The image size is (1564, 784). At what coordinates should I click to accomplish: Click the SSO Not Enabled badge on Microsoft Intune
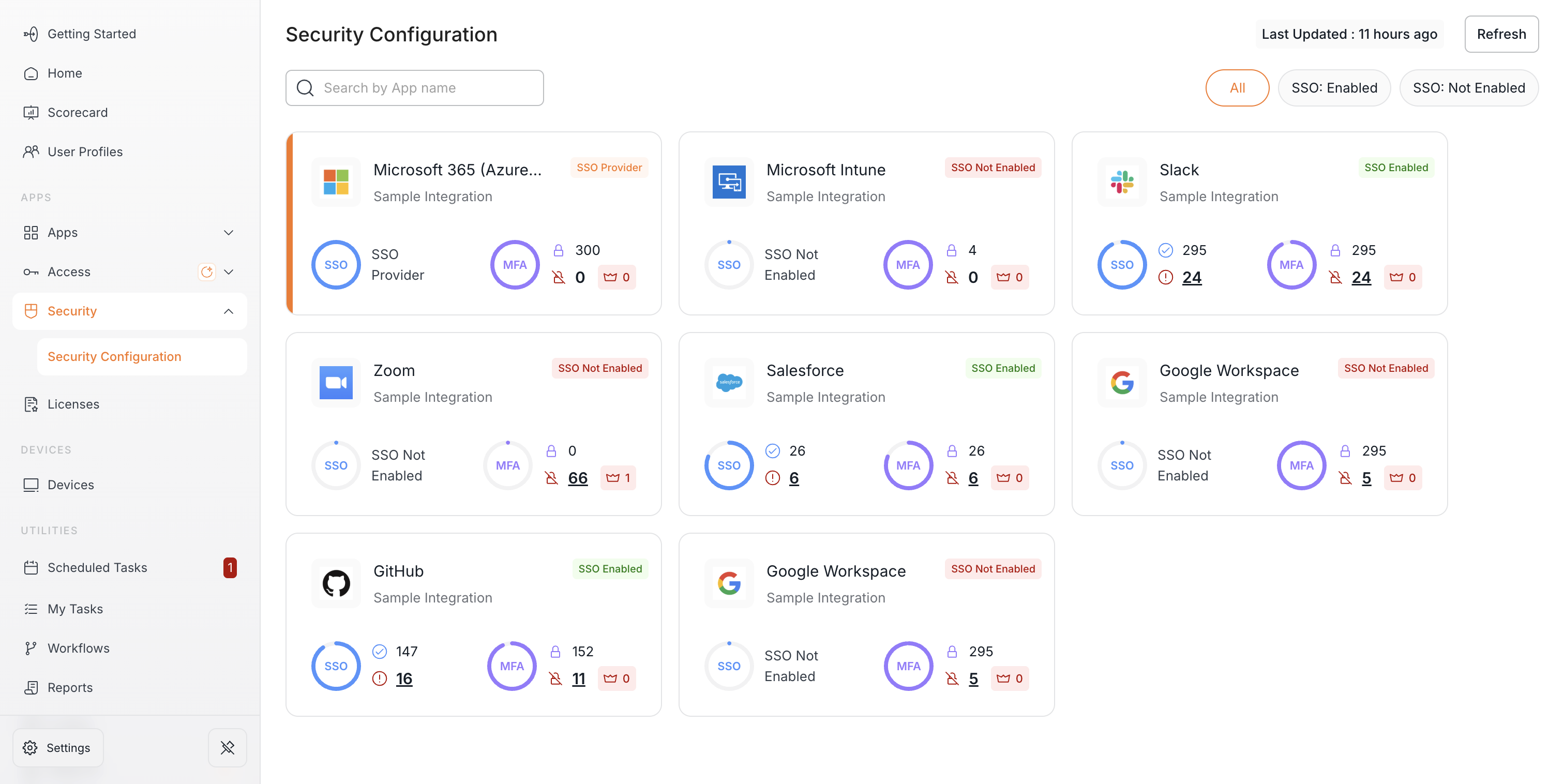pyautogui.click(x=992, y=168)
